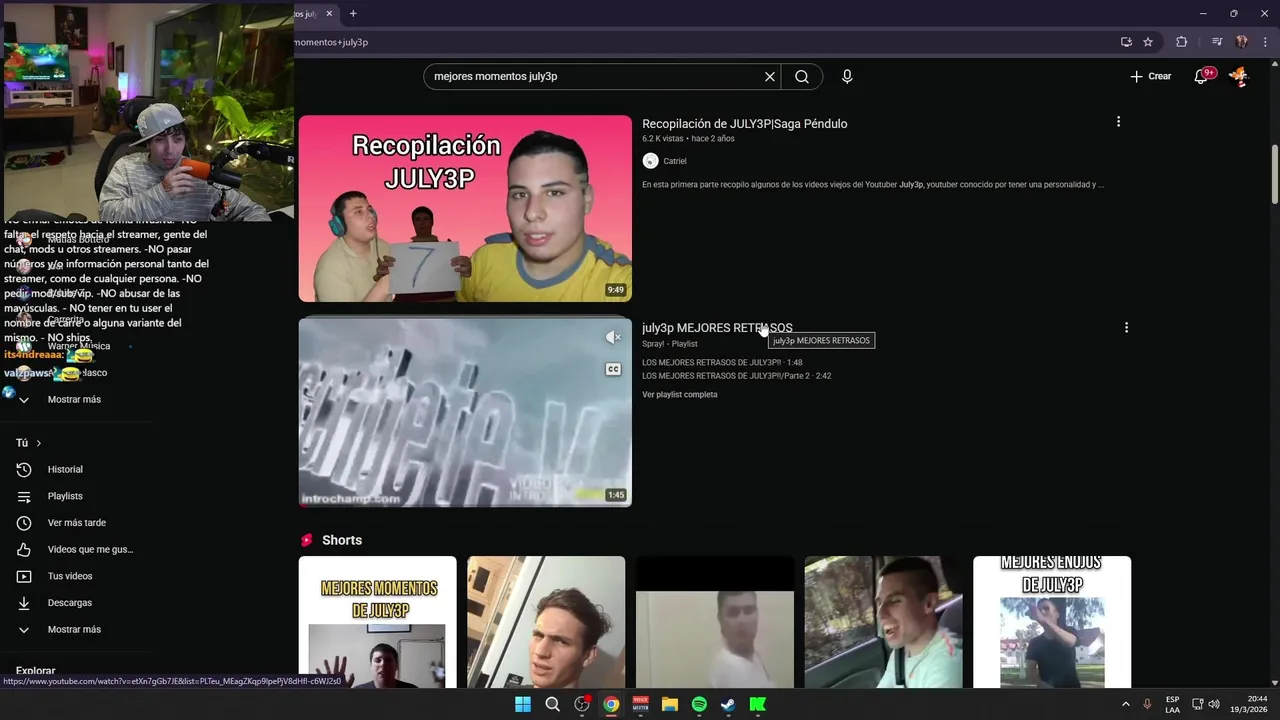Viewport: 1280px width, 720px height.
Task: Open Ver más tarde in the sidebar
Action: pyautogui.click(x=76, y=523)
